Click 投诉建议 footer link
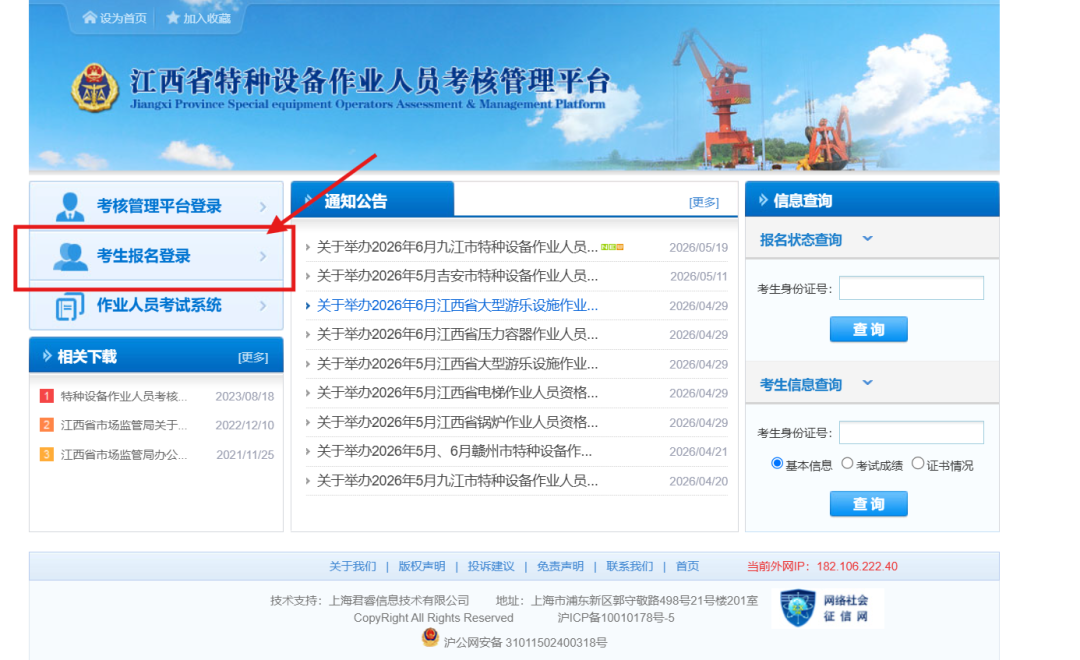The image size is (1080, 660). [491, 566]
